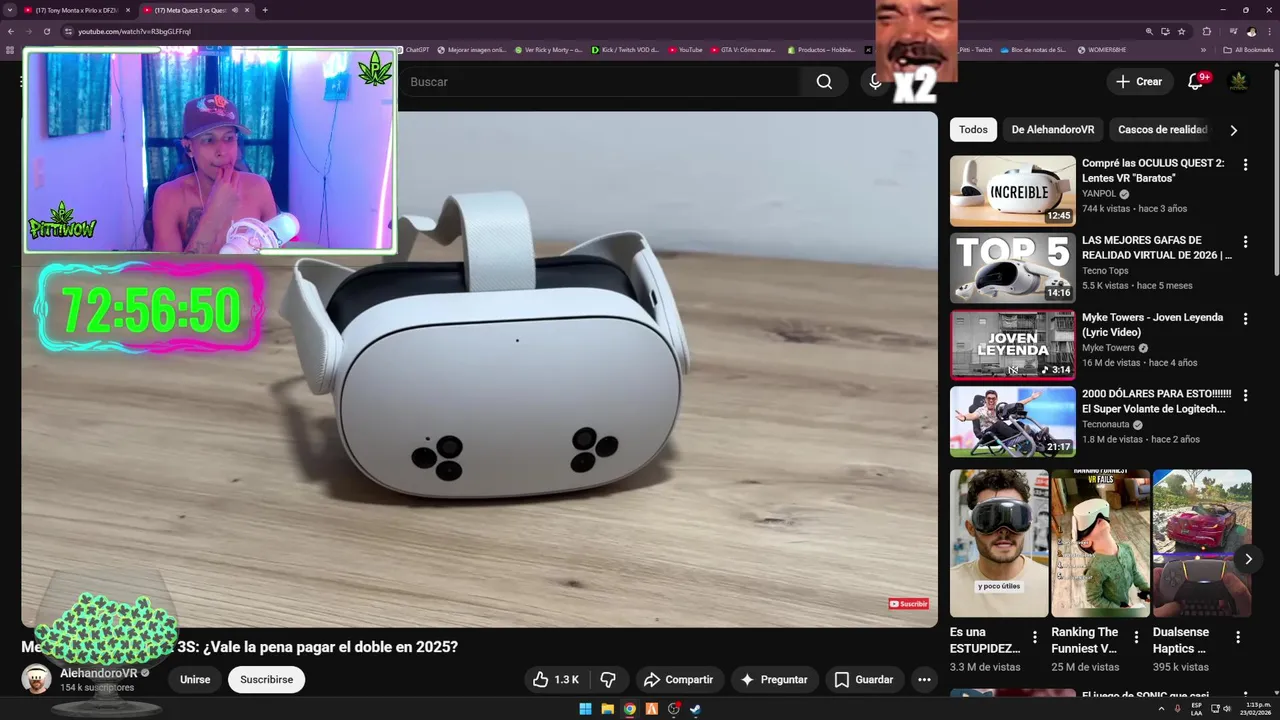
Task: Show hidden tray icons chevron
Action: pos(1162,709)
